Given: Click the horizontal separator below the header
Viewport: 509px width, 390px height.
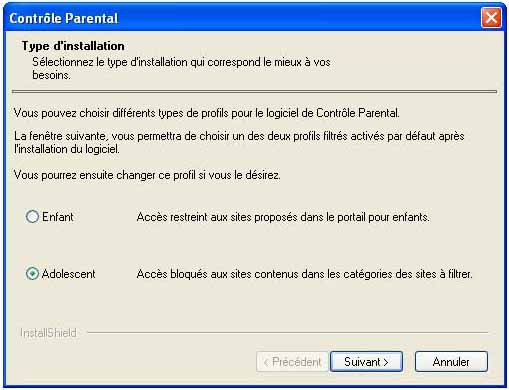Looking at the screenshot, I should point(254,91).
